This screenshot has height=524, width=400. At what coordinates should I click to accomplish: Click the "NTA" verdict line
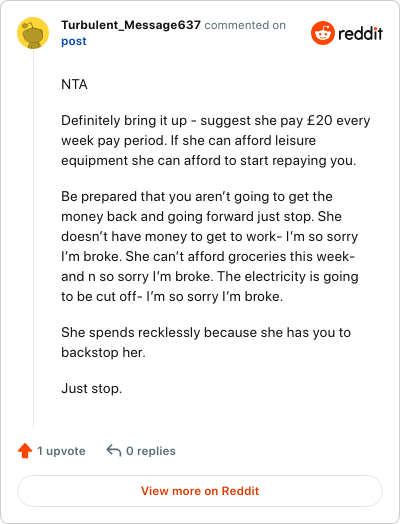pyautogui.click(x=74, y=85)
